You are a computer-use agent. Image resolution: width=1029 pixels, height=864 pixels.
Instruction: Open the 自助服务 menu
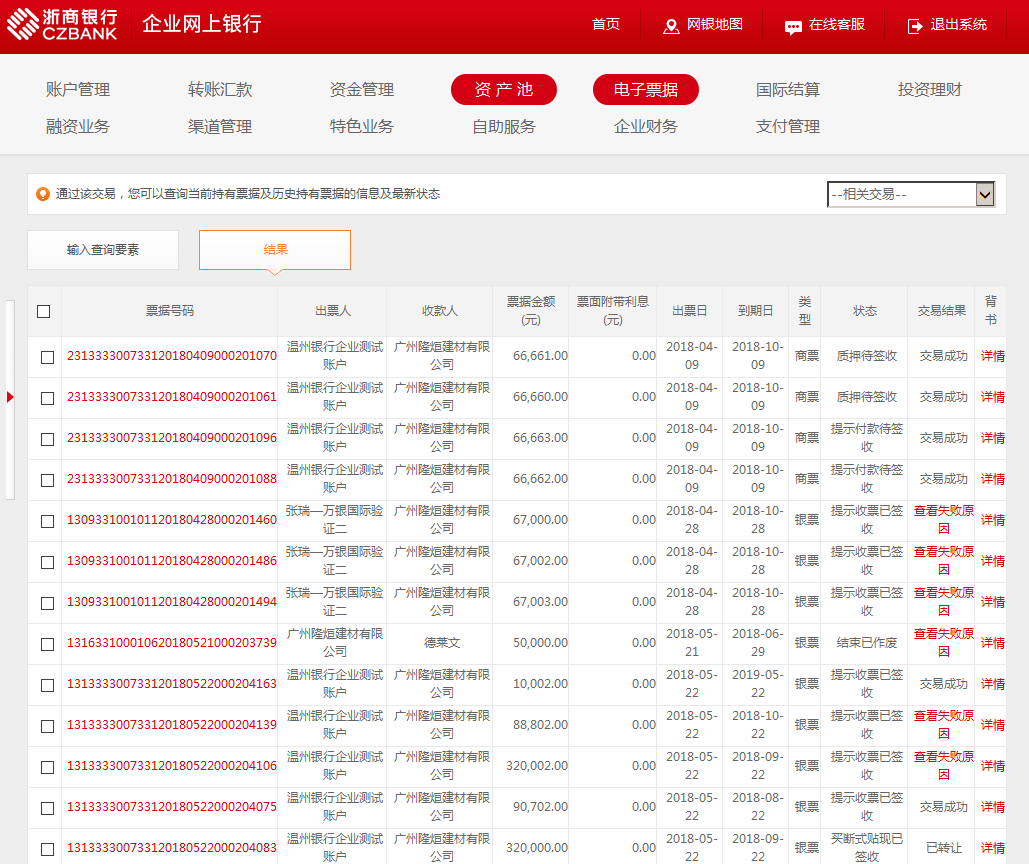coord(504,127)
